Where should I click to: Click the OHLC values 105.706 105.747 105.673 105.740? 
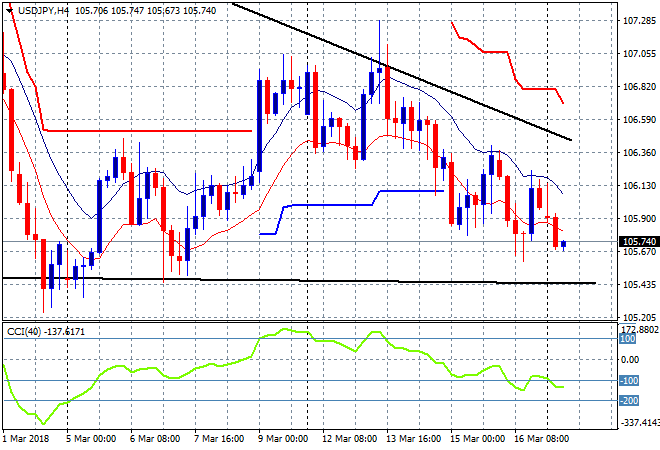coord(146,11)
